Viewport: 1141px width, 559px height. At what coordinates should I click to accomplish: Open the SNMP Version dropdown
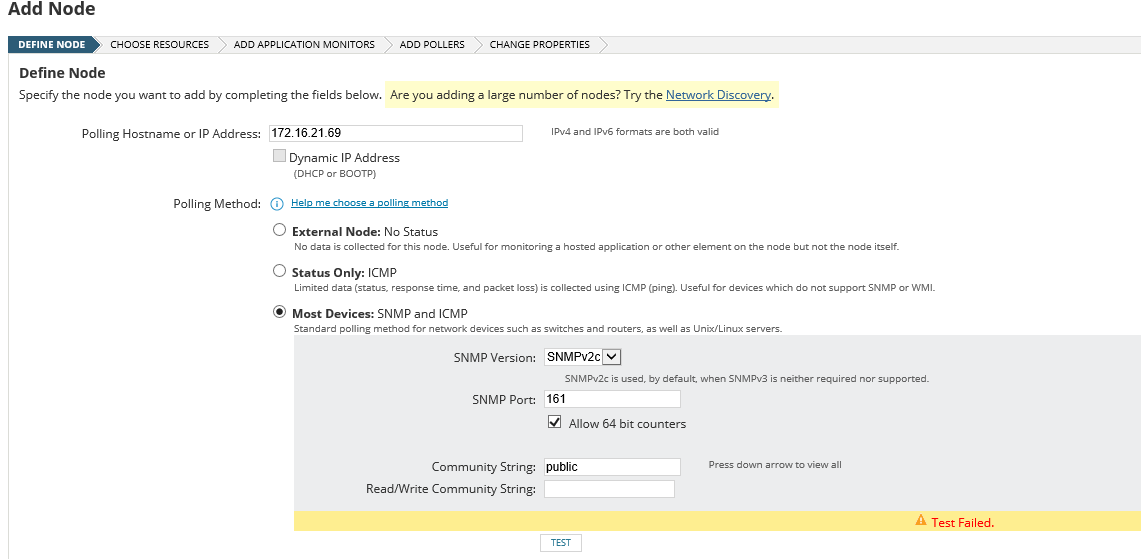pyautogui.click(x=582, y=357)
